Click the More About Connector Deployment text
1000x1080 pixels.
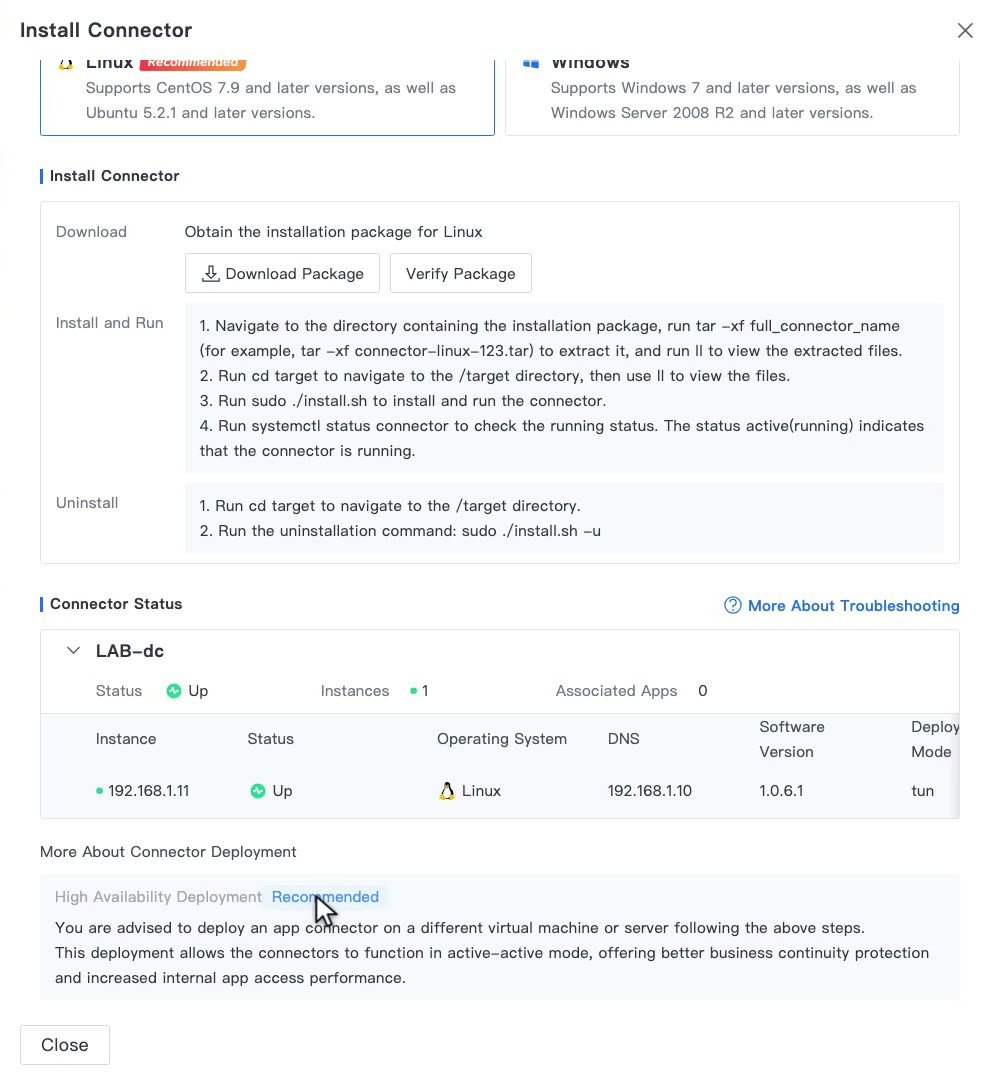tap(168, 852)
